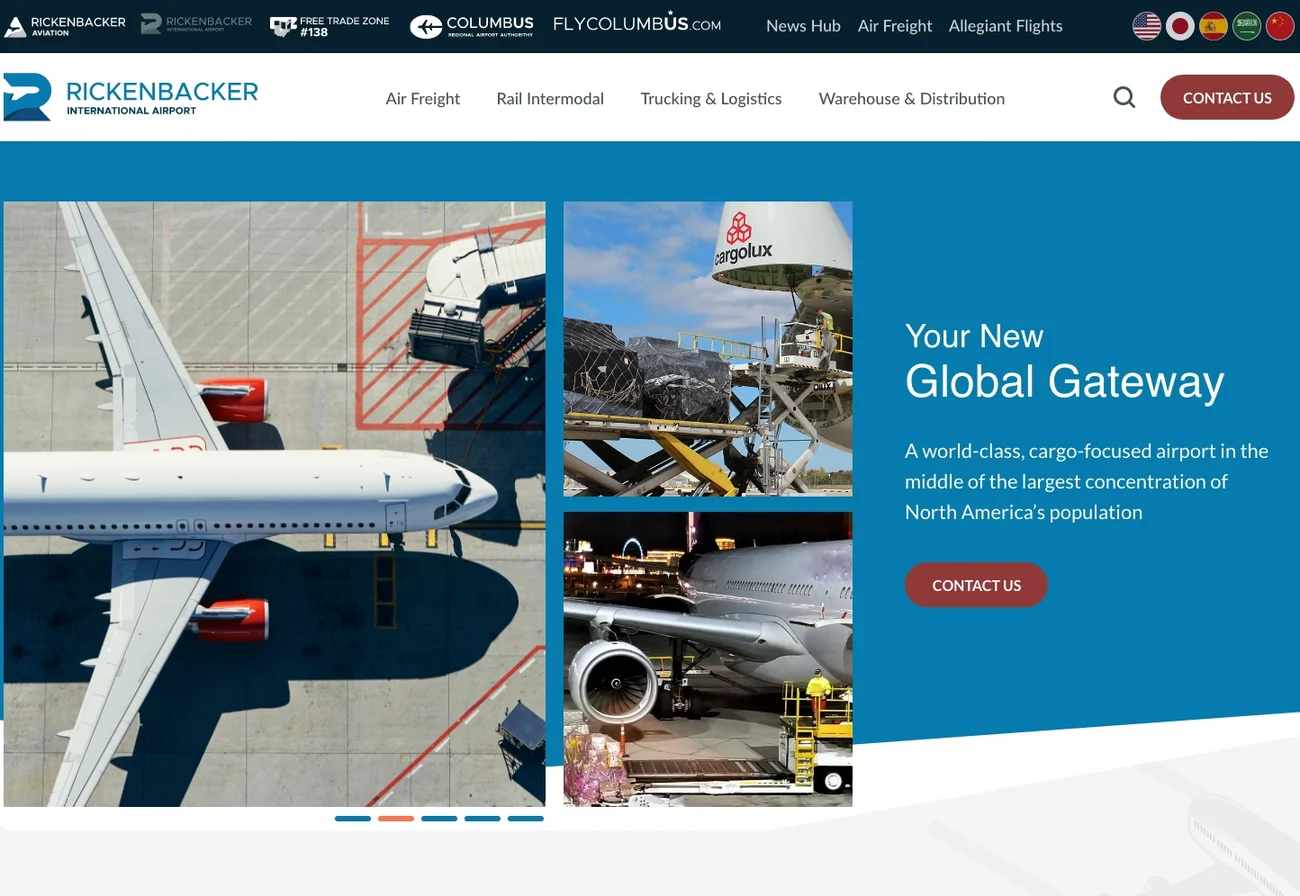1300x896 pixels.
Task: Select the orange active carousel indicator
Action: coord(396,818)
